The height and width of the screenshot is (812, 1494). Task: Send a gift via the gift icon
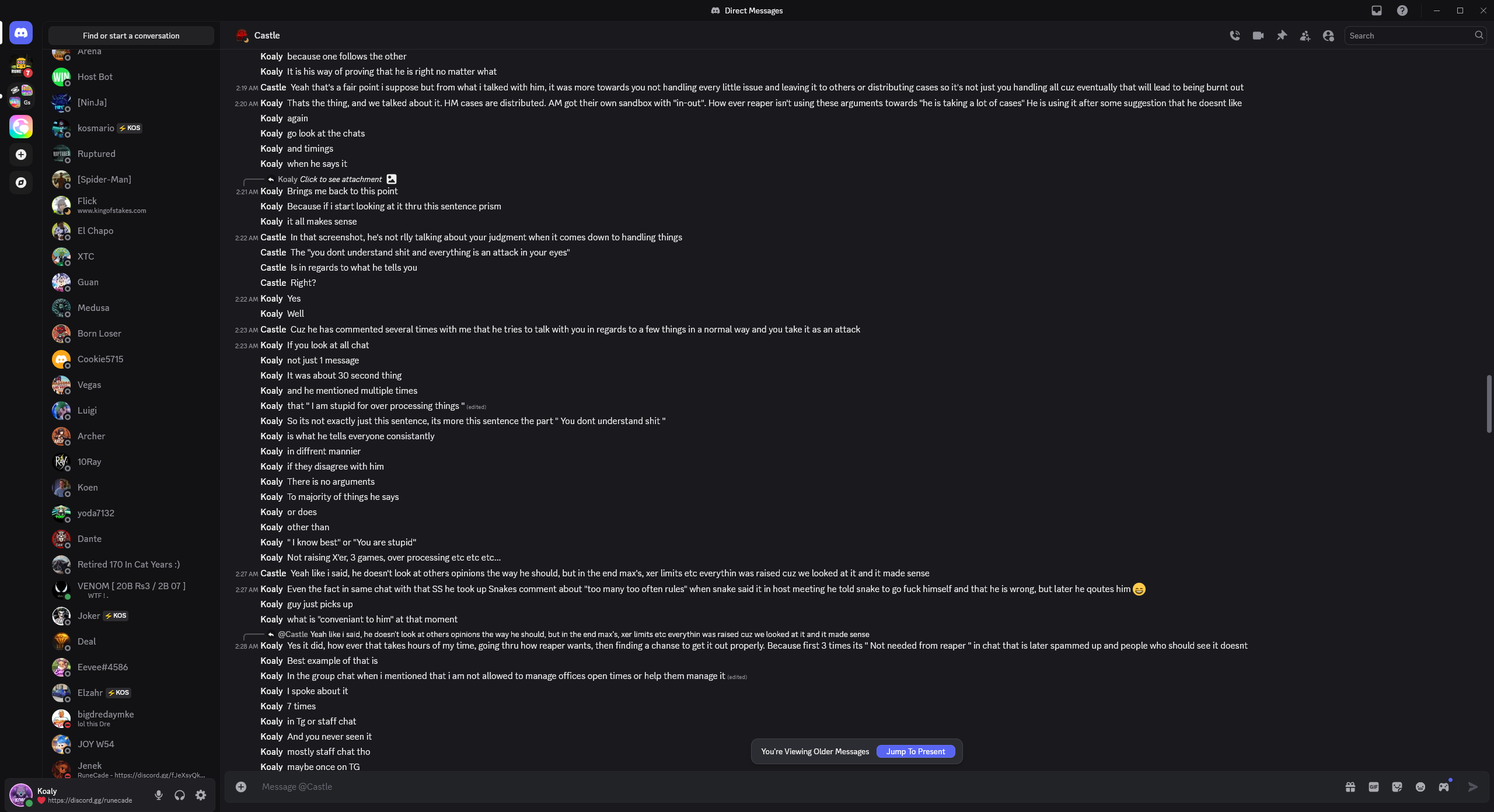(x=1350, y=787)
